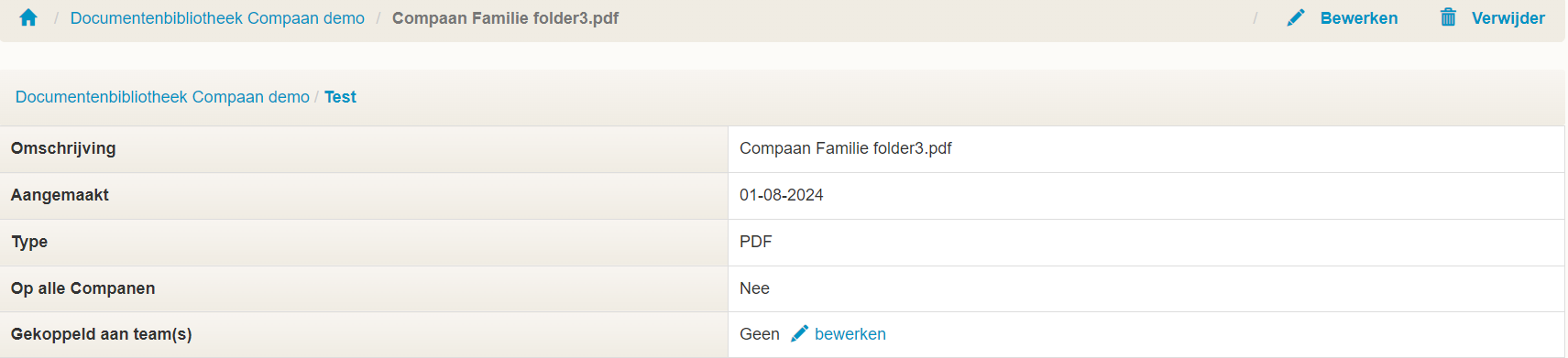Select the Op alle Companen label
Image resolution: width=1568 pixels, height=358 pixels.
coord(82,288)
